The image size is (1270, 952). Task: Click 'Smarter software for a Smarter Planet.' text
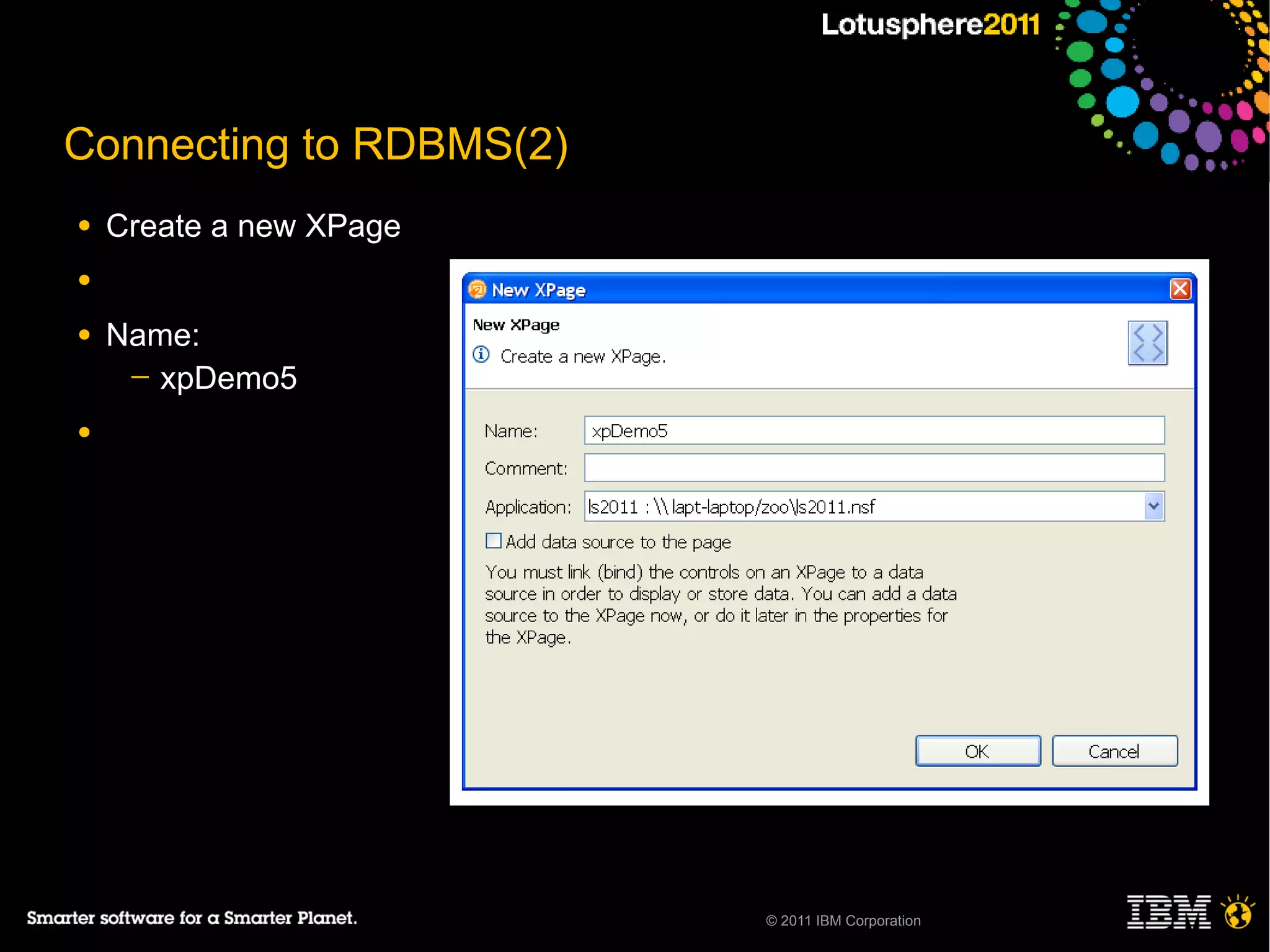point(192,918)
